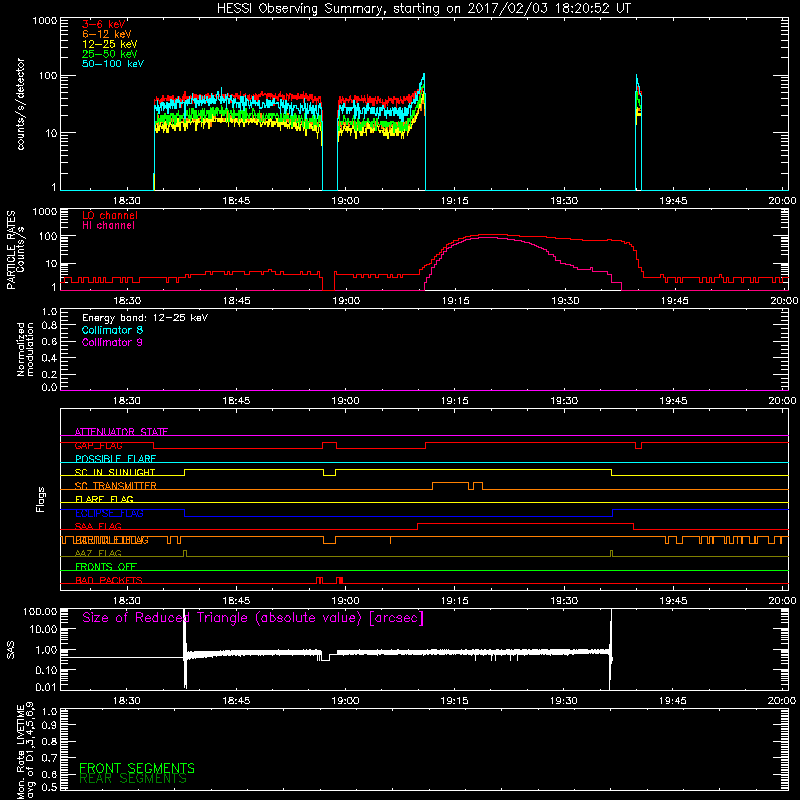
Task: Click the 'Size of Reduced Triangle' label
Action: 253,618
